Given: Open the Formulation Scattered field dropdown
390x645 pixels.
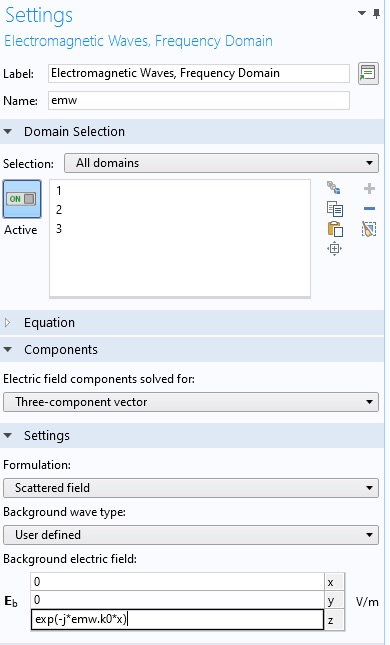Looking at the screenshot, I should (191, 488).
